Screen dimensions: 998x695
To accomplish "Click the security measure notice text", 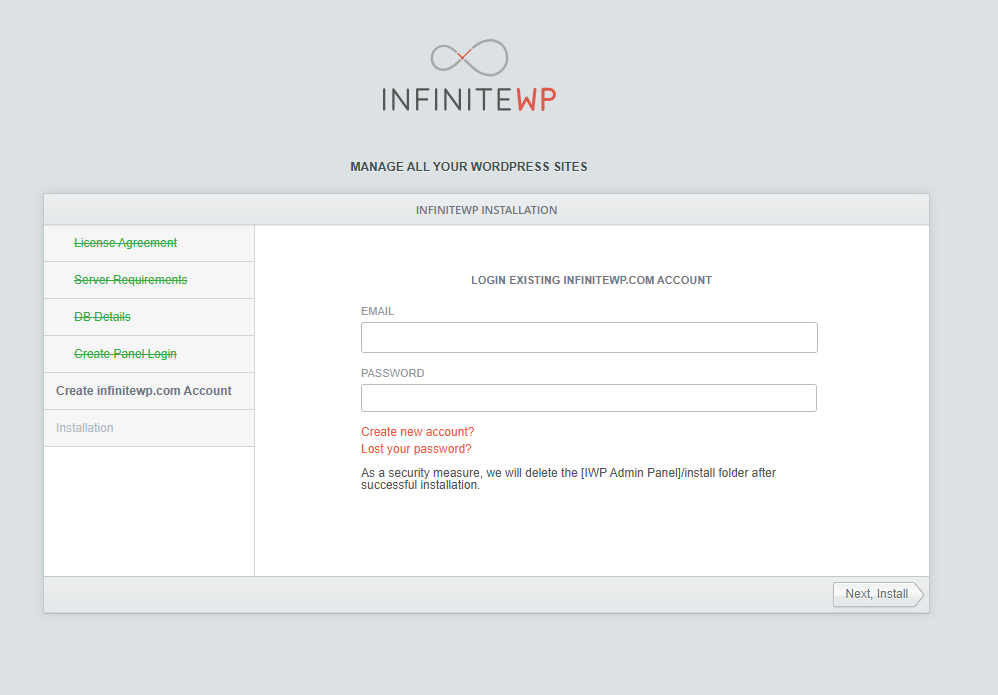I will point(568,479).
